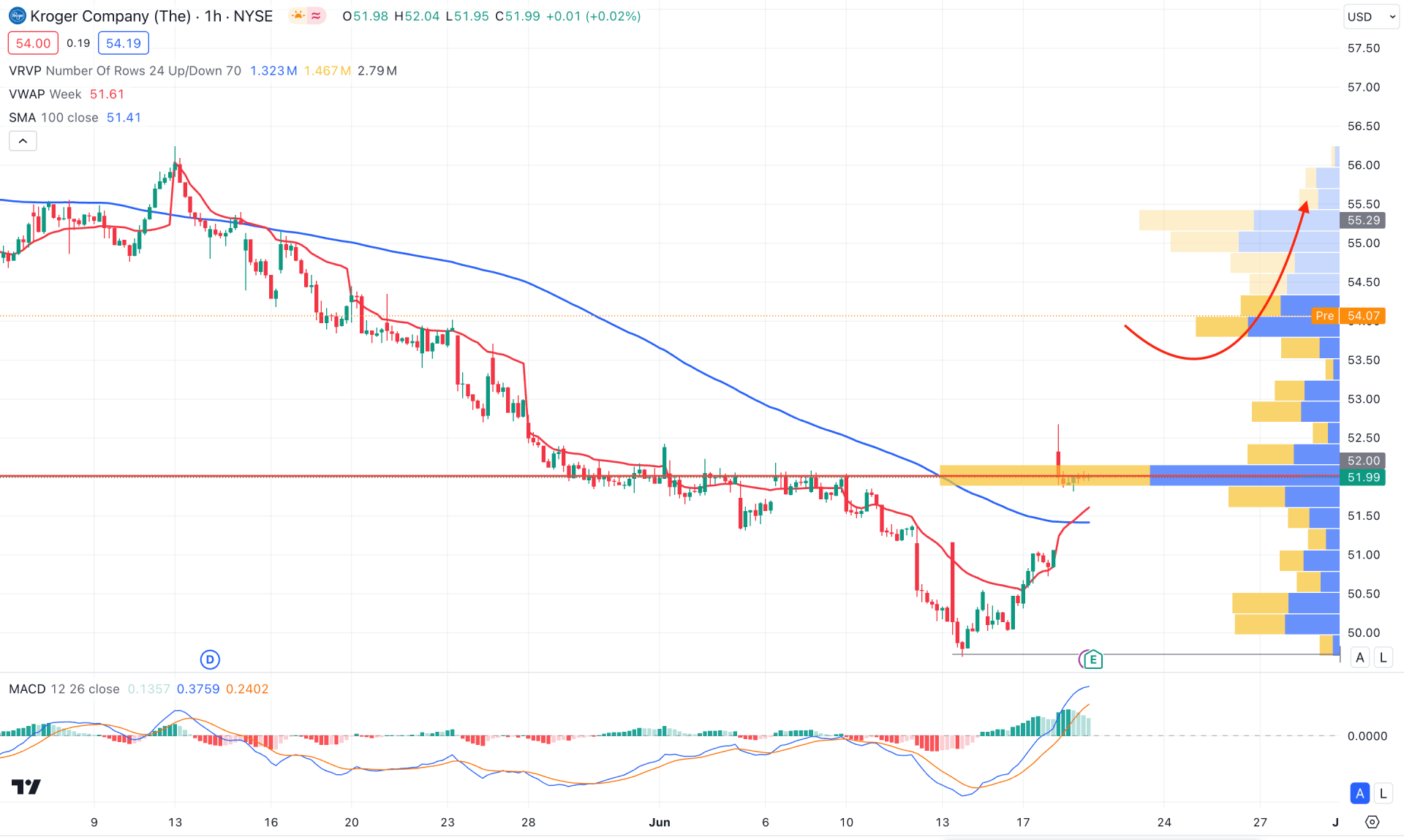Click the 54.00 sell price button
This screenshot has width=1404, height=840.
point(33,43)
